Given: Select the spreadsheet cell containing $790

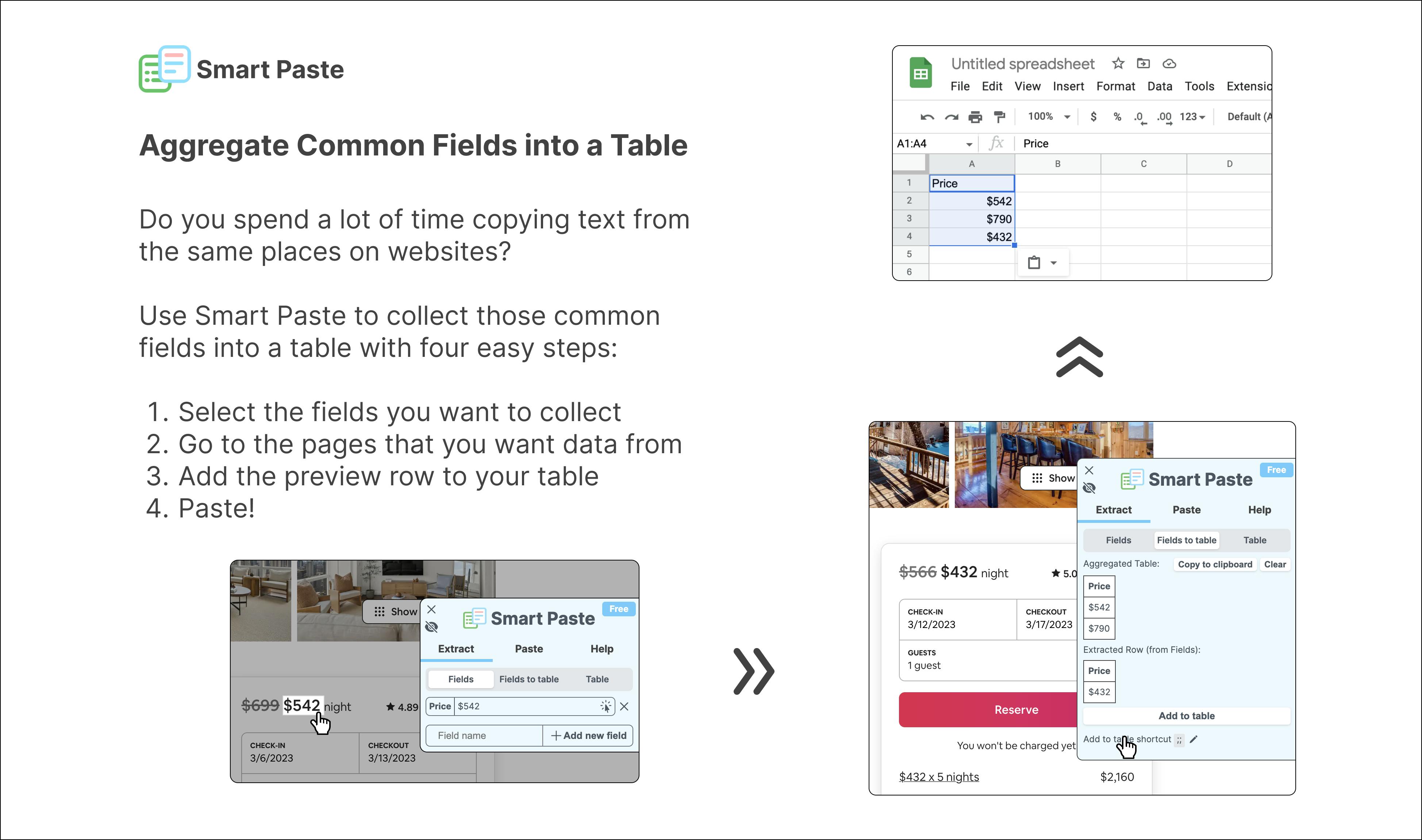Looking at the screenshot, I should tap(972, 219).
